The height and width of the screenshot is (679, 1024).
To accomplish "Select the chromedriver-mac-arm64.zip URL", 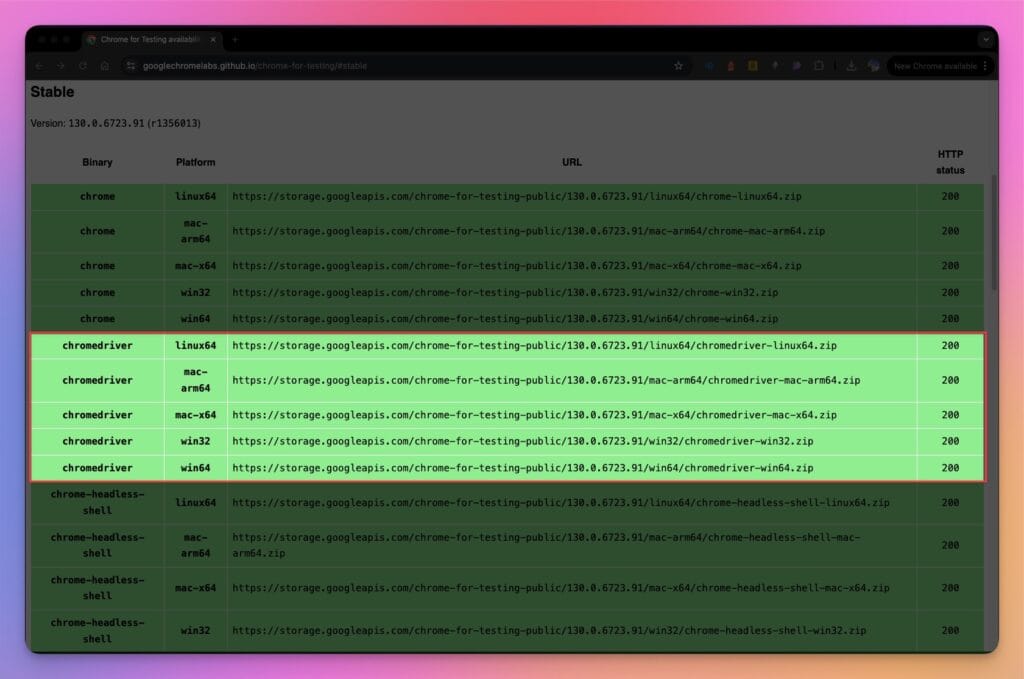I will [546, 380].
